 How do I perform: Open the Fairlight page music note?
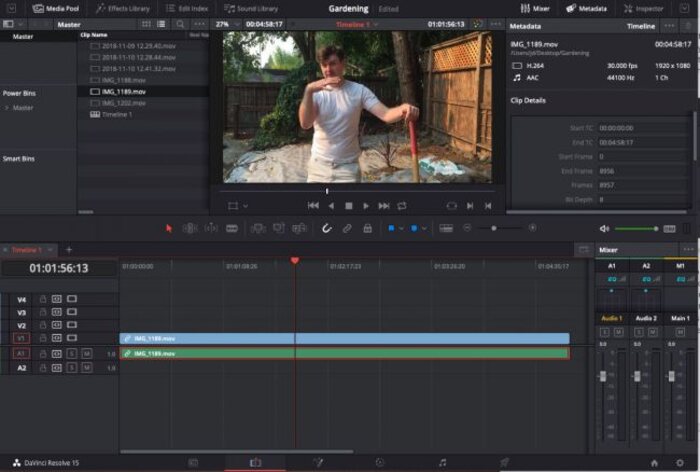point(442,463)
